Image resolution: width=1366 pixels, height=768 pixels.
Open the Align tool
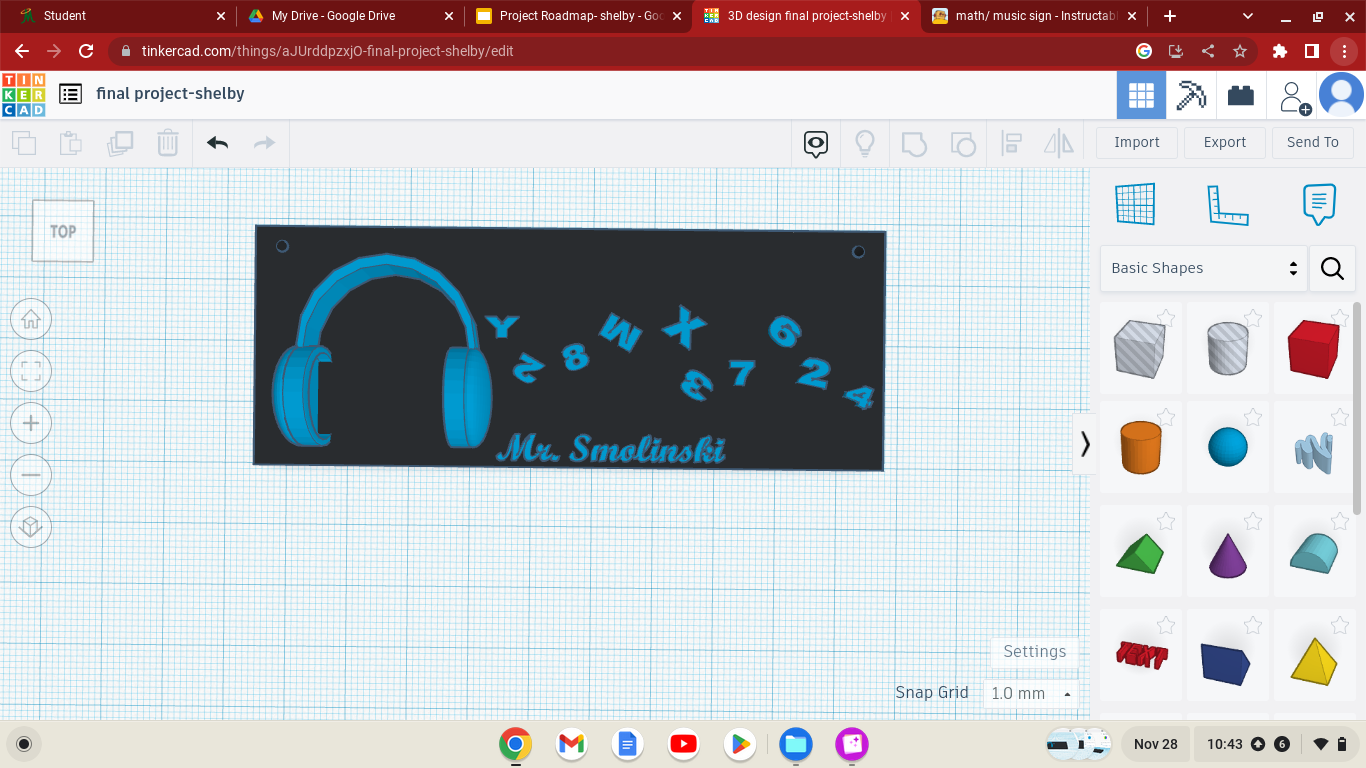[x=1011, y=143]
